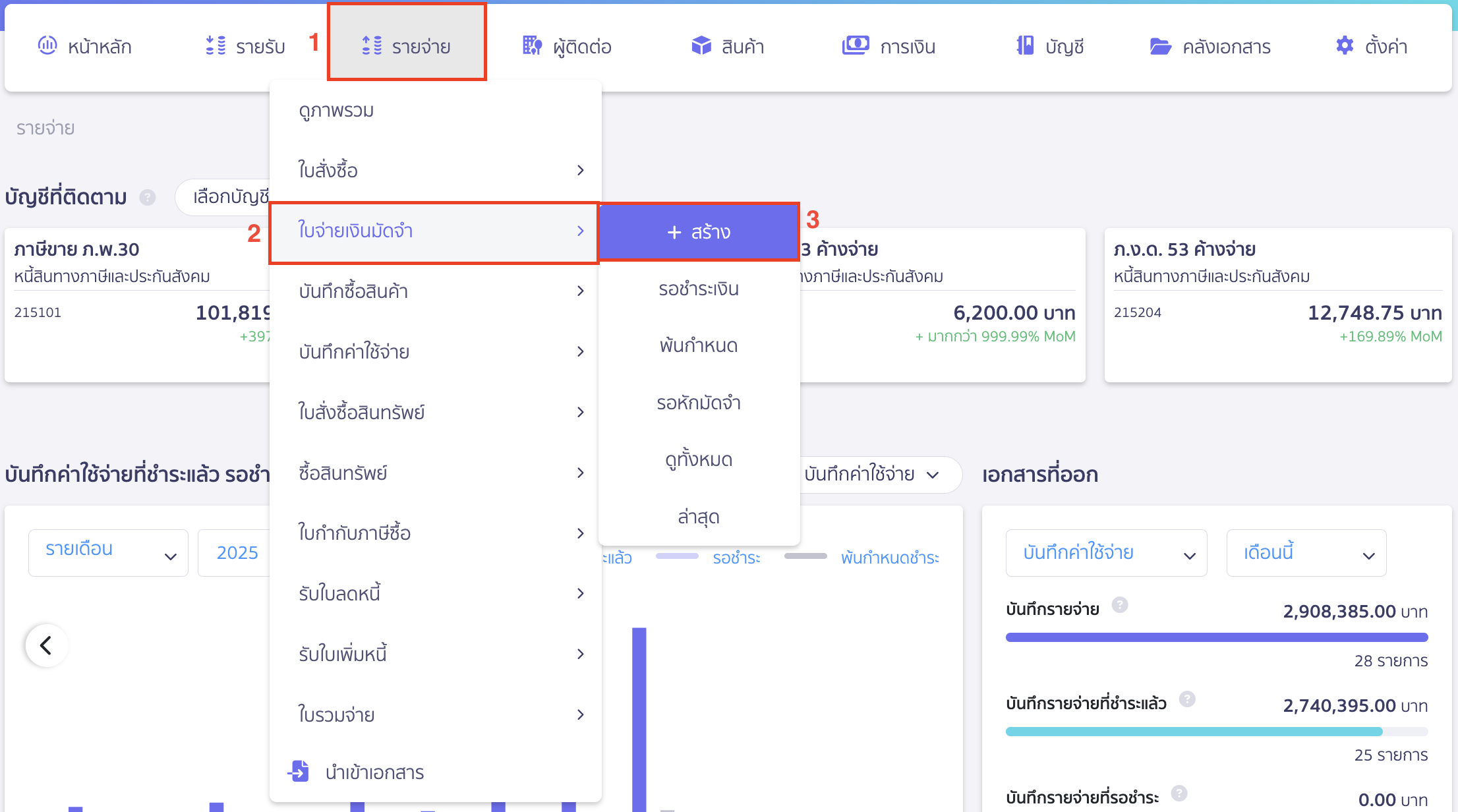
Task: Click the 6,200.00 บาท amount
Action: click(1014, 312)
